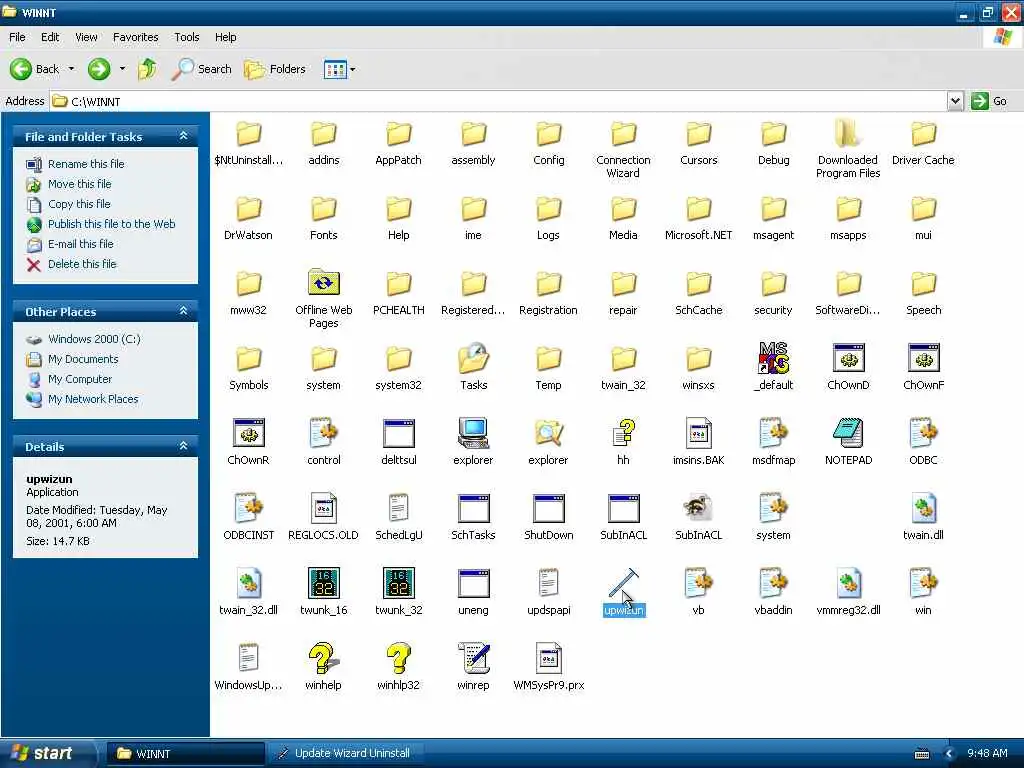This screenshot has height=768, width=1024.
Task: Open My Network Places link
Action: [93, 399]
